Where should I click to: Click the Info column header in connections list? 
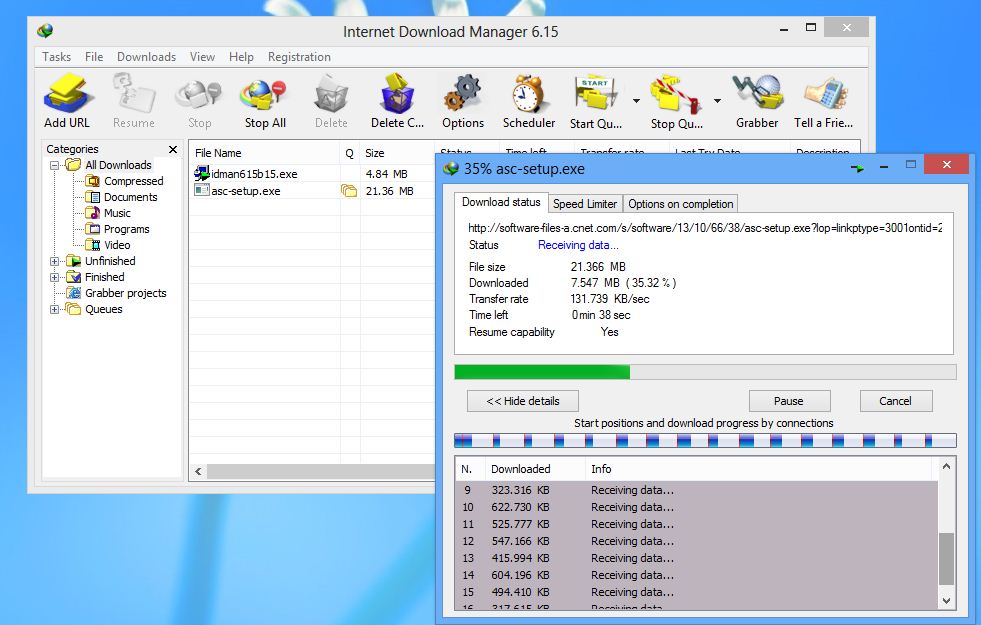click(x=759, y=469)
